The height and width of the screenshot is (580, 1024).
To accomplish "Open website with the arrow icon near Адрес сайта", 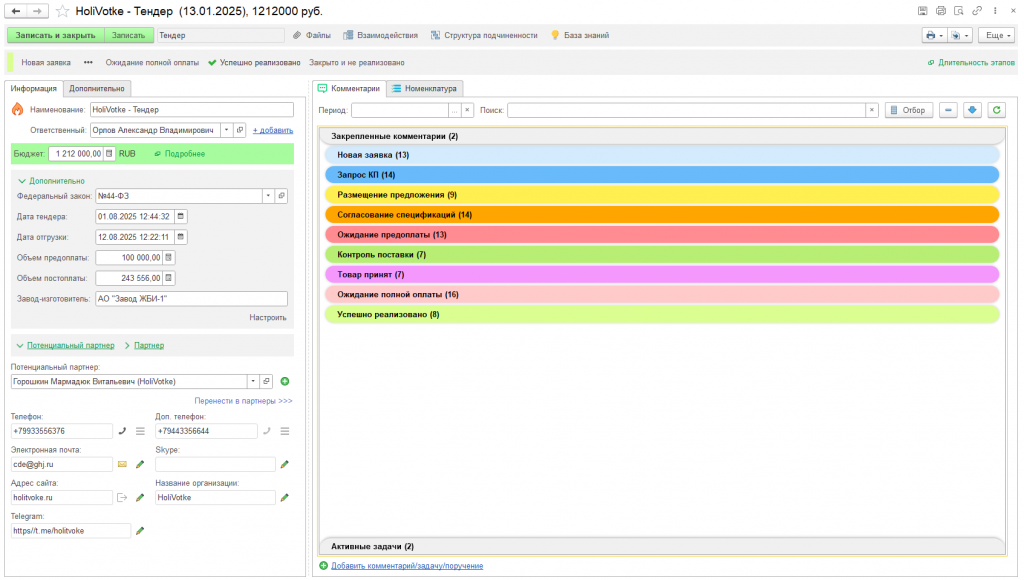I will tap(122, 497).
